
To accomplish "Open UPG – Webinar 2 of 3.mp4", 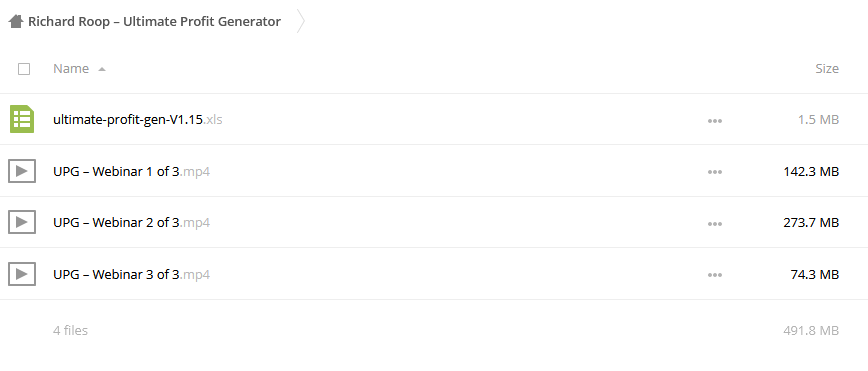I will 131,223.
